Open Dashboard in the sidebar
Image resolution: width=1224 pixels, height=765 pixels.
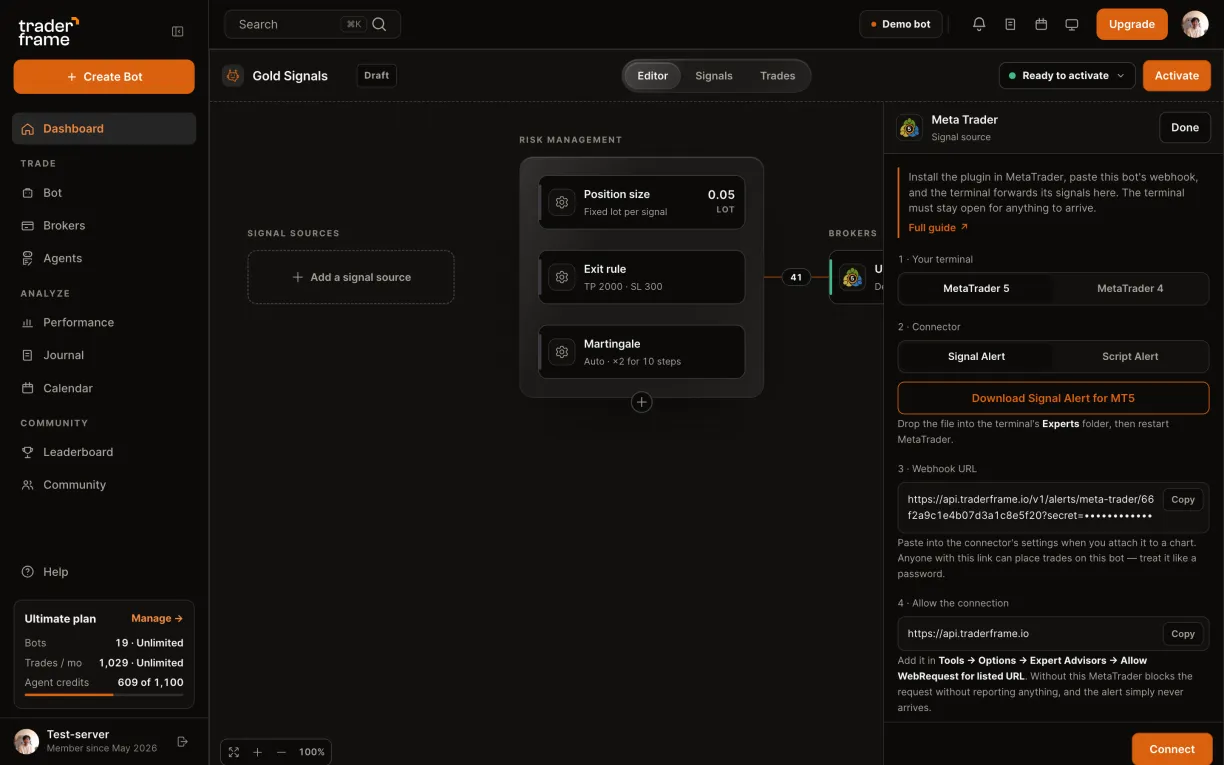pyautogui.click(x=104, y=128)
